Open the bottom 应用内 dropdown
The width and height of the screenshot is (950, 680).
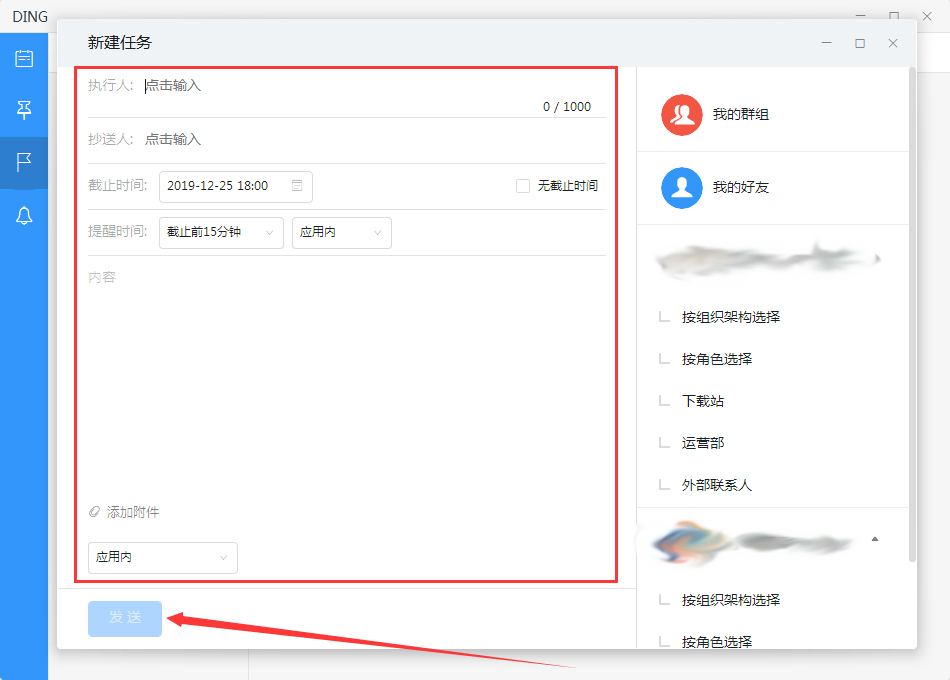coord(162,558)
